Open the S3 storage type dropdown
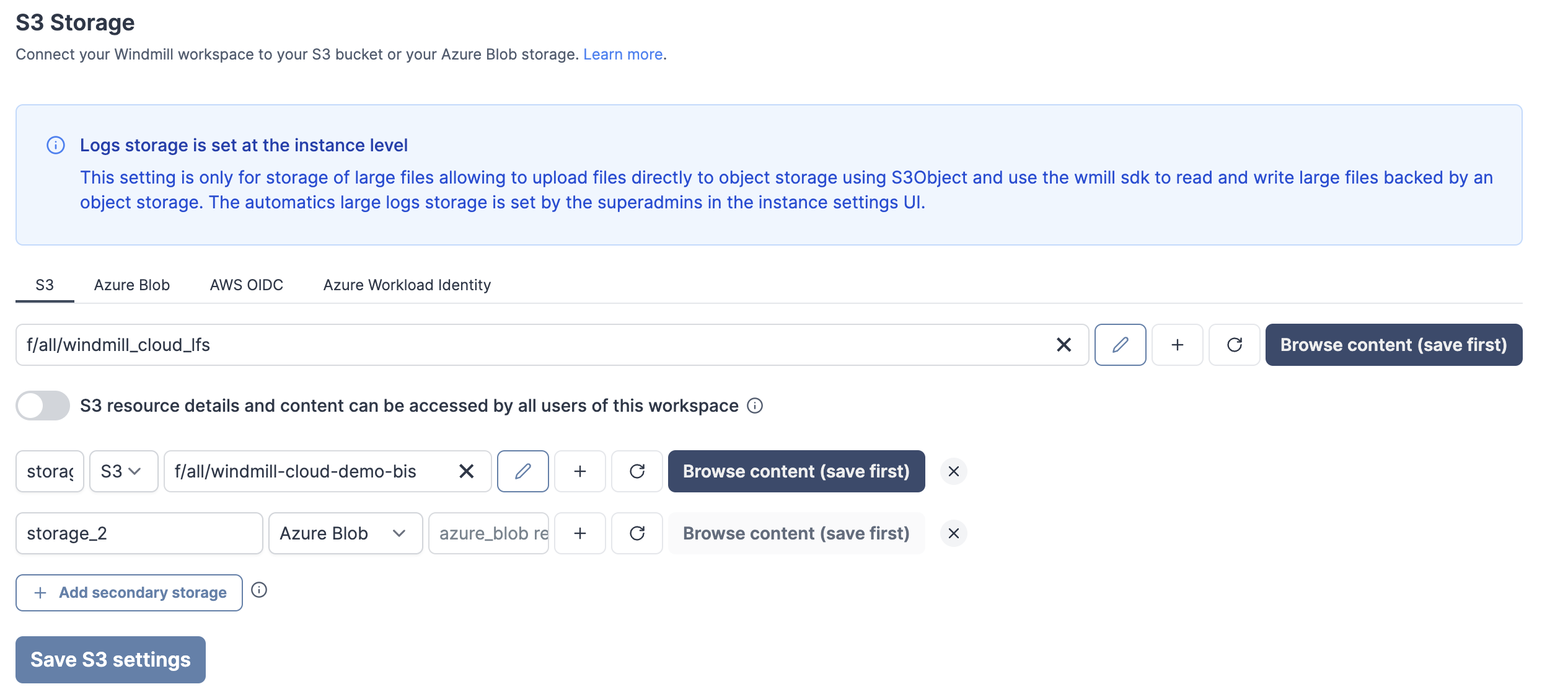This screenshot has width=1568, height=697. tap(123, 471)
